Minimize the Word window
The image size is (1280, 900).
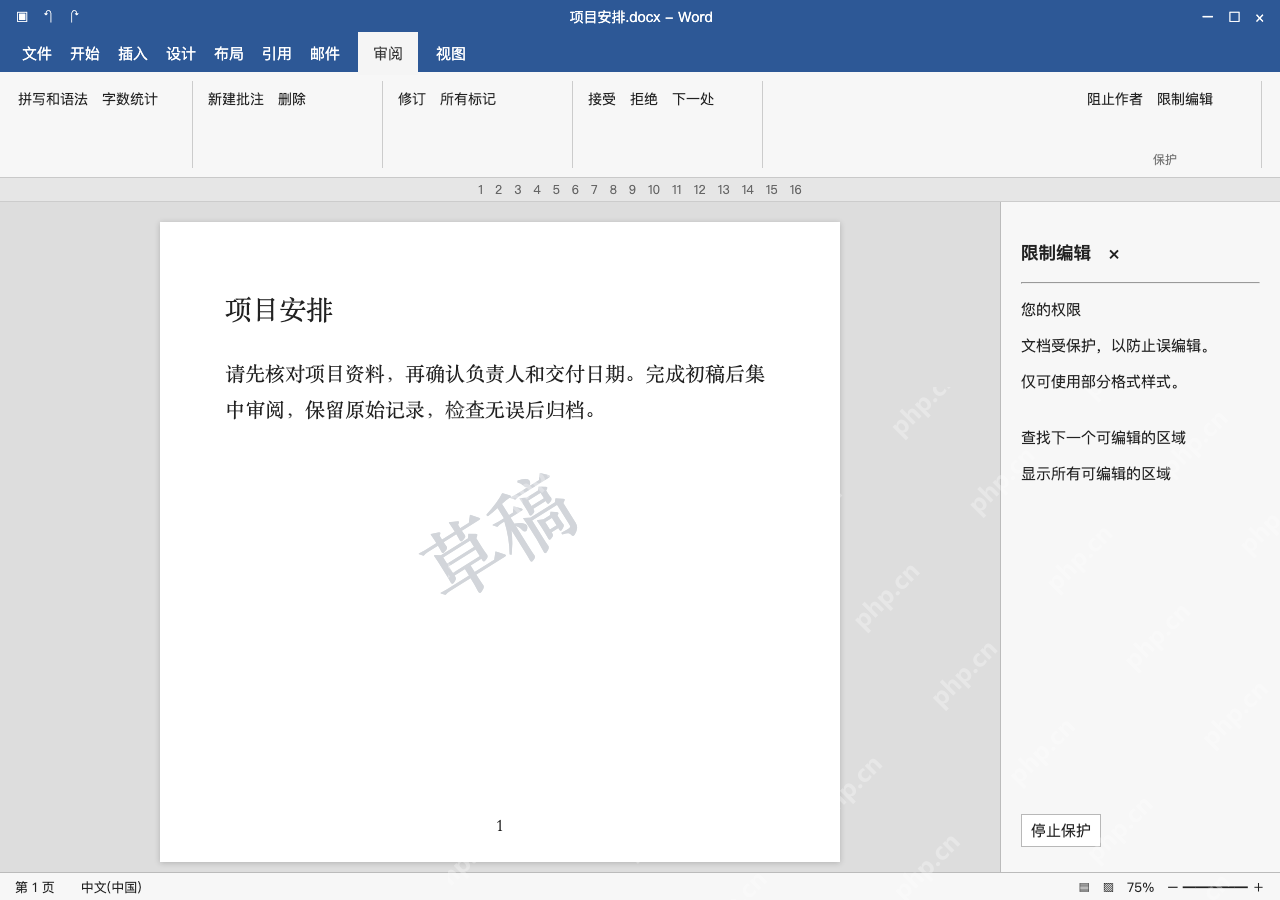coord(1208,17)
